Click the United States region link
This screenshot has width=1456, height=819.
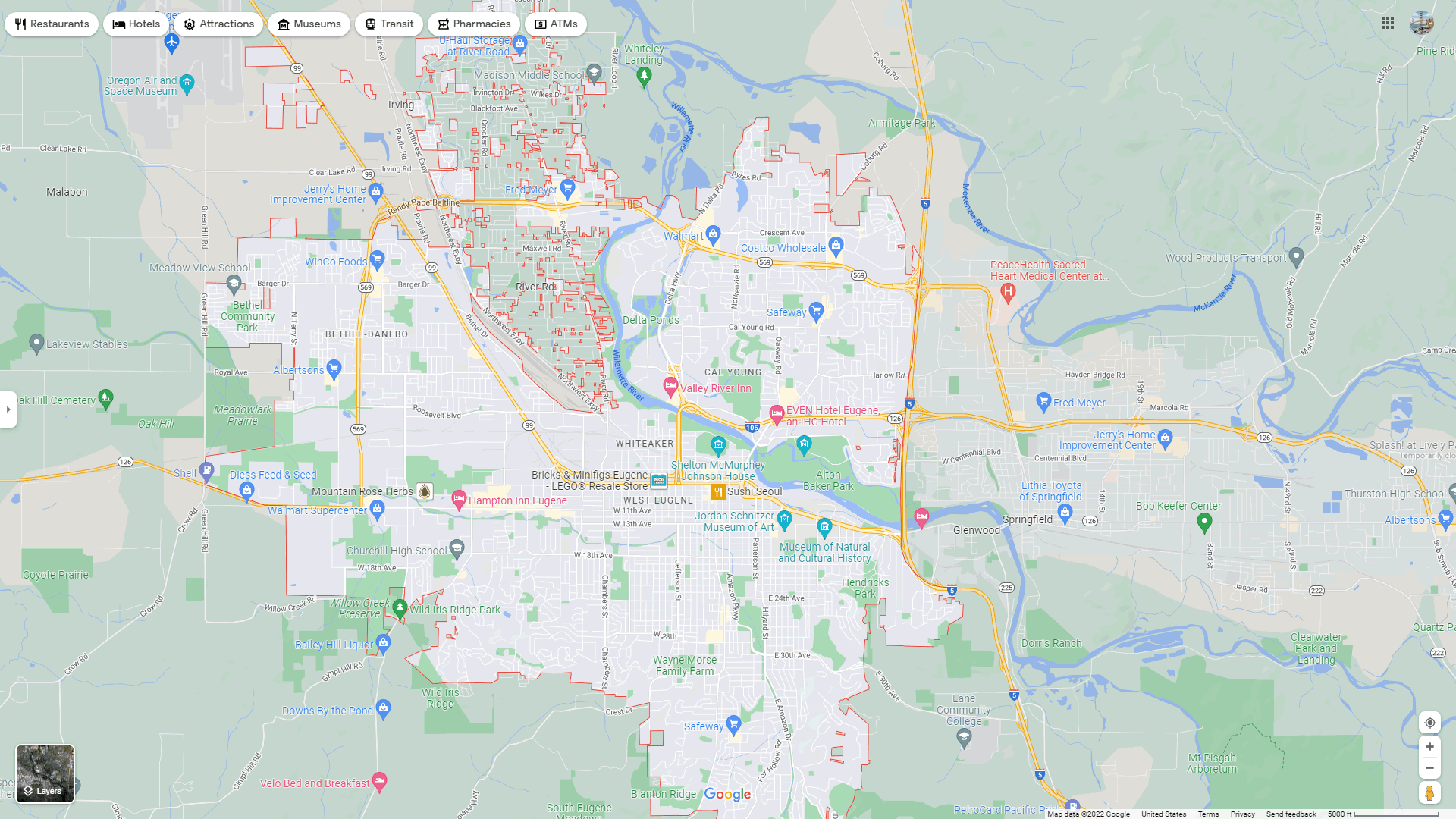pyautogui.click(x=1163, y=814)
